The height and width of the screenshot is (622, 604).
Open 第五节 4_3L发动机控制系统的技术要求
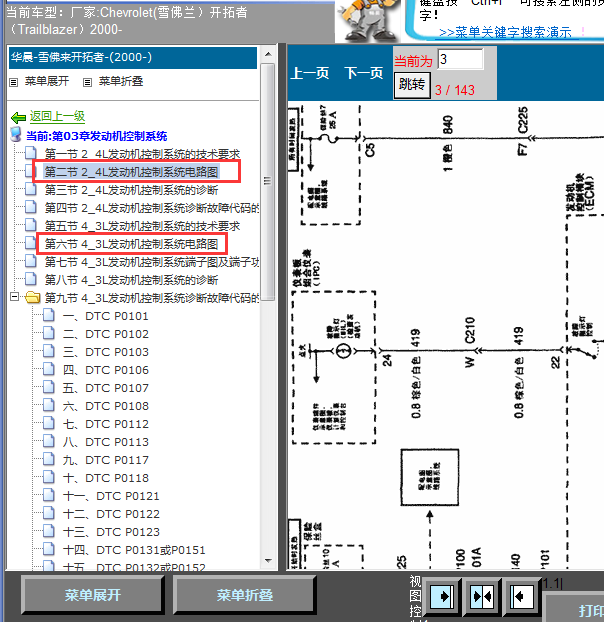(142, 226)
